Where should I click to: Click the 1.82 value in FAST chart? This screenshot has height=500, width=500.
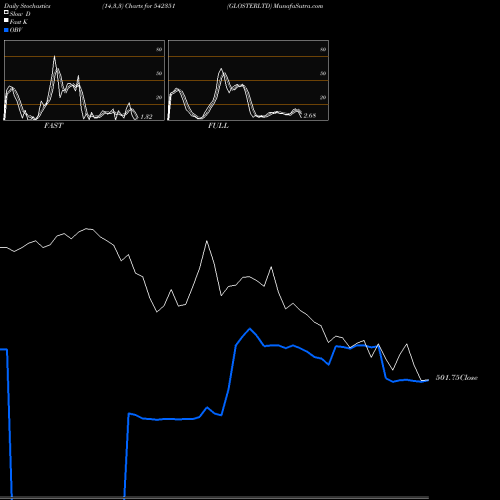146,116
